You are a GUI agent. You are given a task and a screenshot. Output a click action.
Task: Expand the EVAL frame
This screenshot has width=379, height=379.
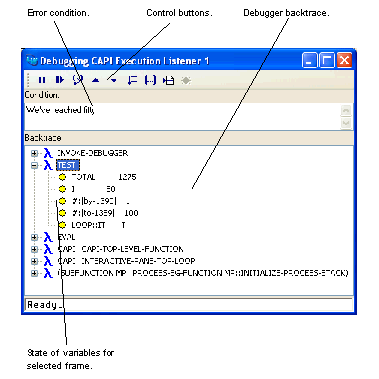(34, 237)
